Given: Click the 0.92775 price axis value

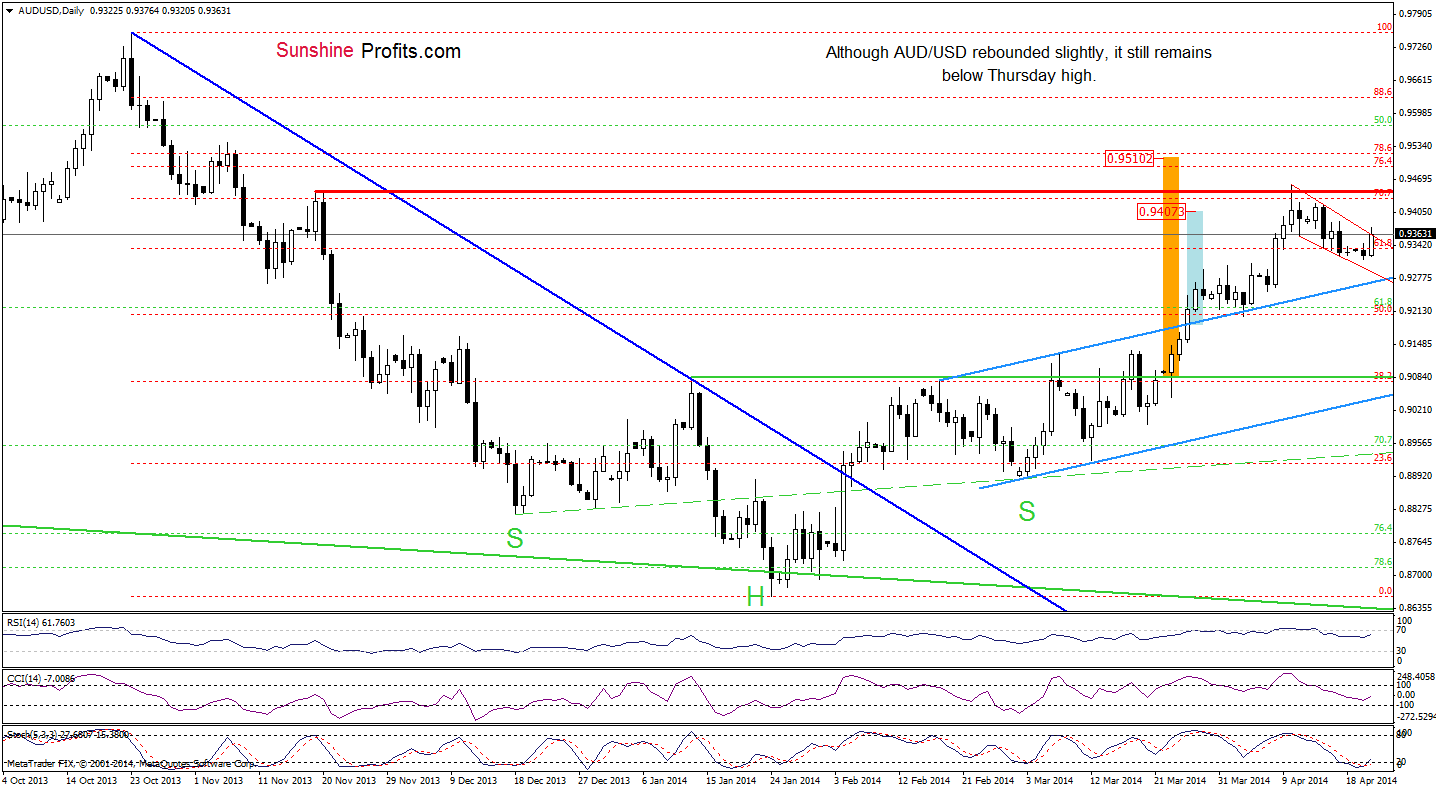Looking at the screenshot, I should [1417, 278].
